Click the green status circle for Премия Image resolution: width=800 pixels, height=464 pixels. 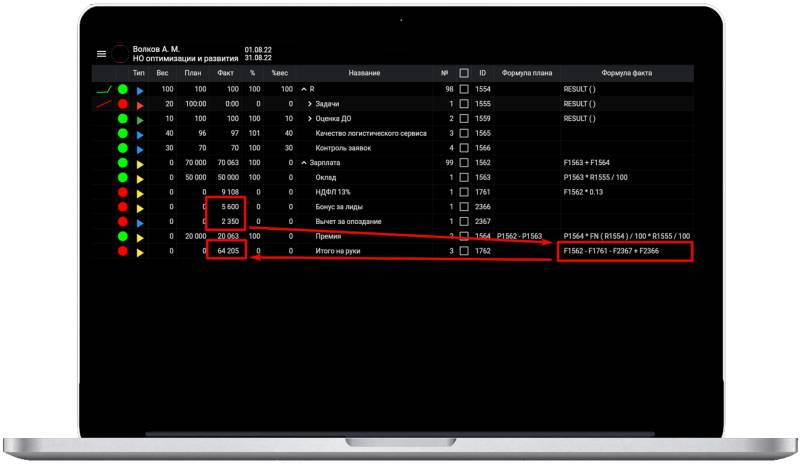pyautogui.click(x=123, y=236)
